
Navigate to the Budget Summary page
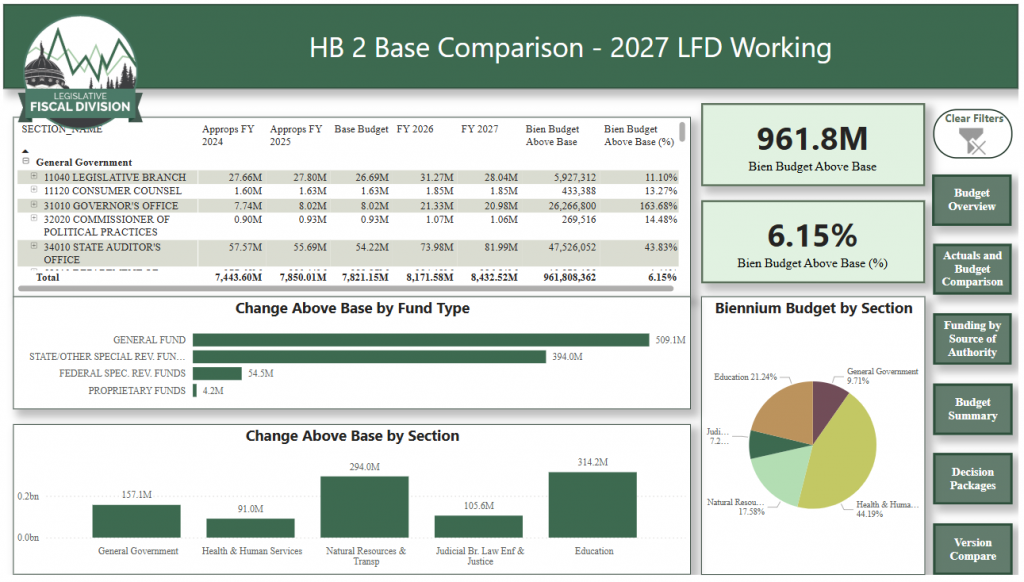(x=972, y=409)
